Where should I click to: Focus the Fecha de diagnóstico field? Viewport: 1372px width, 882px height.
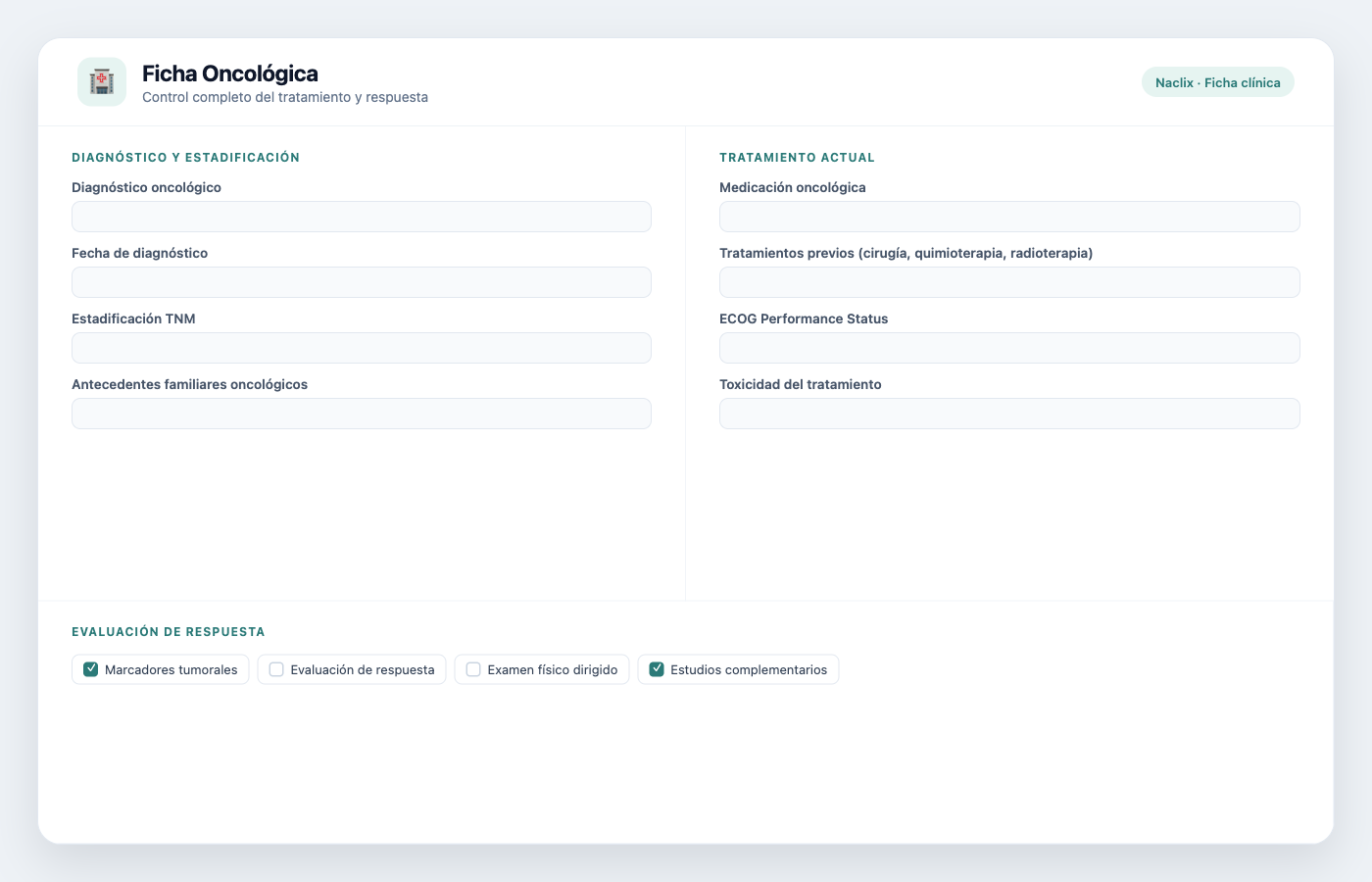(x=362, y=282)
